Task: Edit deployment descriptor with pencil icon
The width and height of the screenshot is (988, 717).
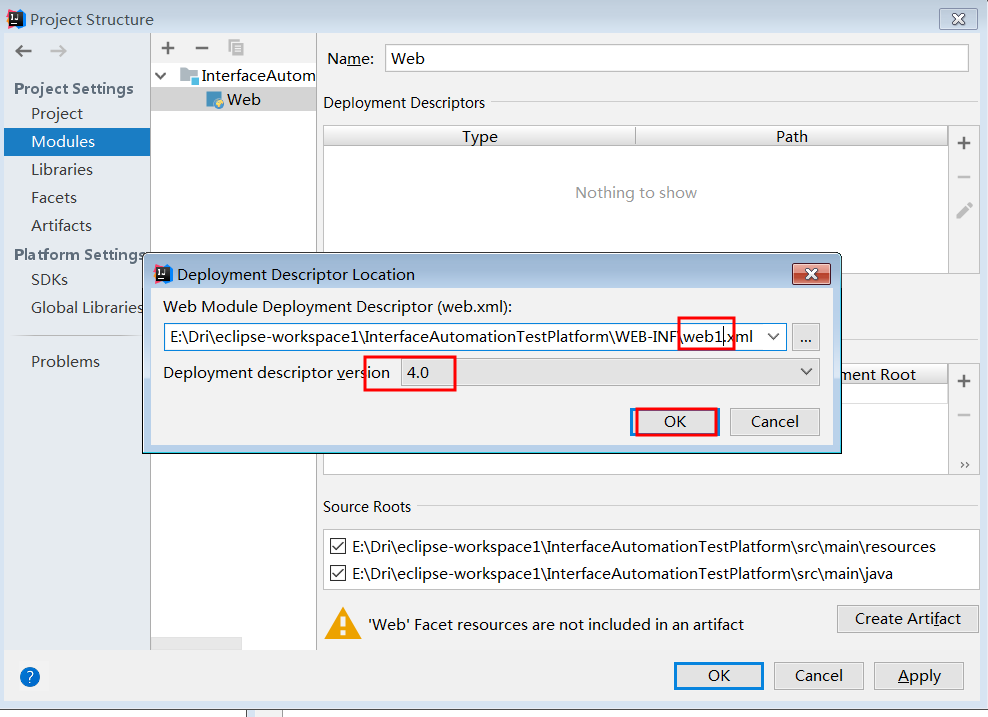Action: (963, 210)
